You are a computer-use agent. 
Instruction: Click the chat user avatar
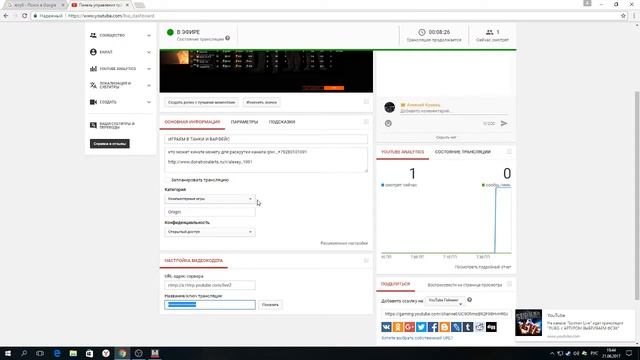tap(389, 107)
